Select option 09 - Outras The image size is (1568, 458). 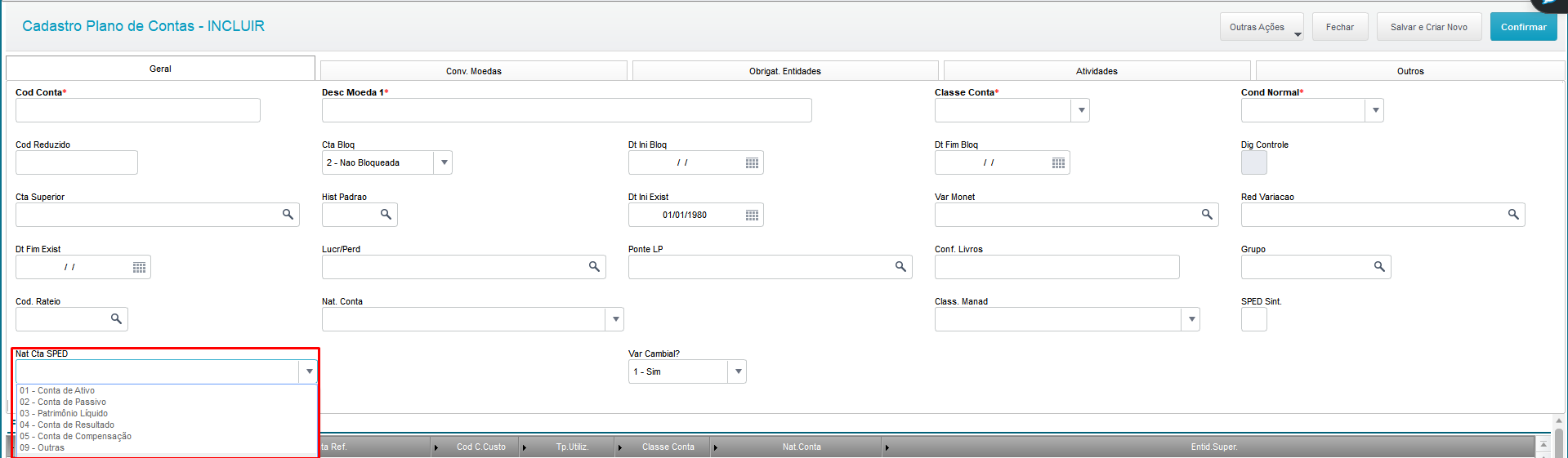point(167,447)
